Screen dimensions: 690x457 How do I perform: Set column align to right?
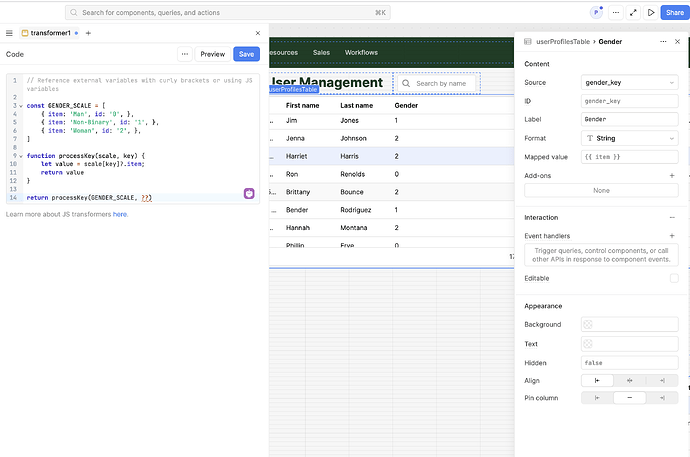point(662,380)
